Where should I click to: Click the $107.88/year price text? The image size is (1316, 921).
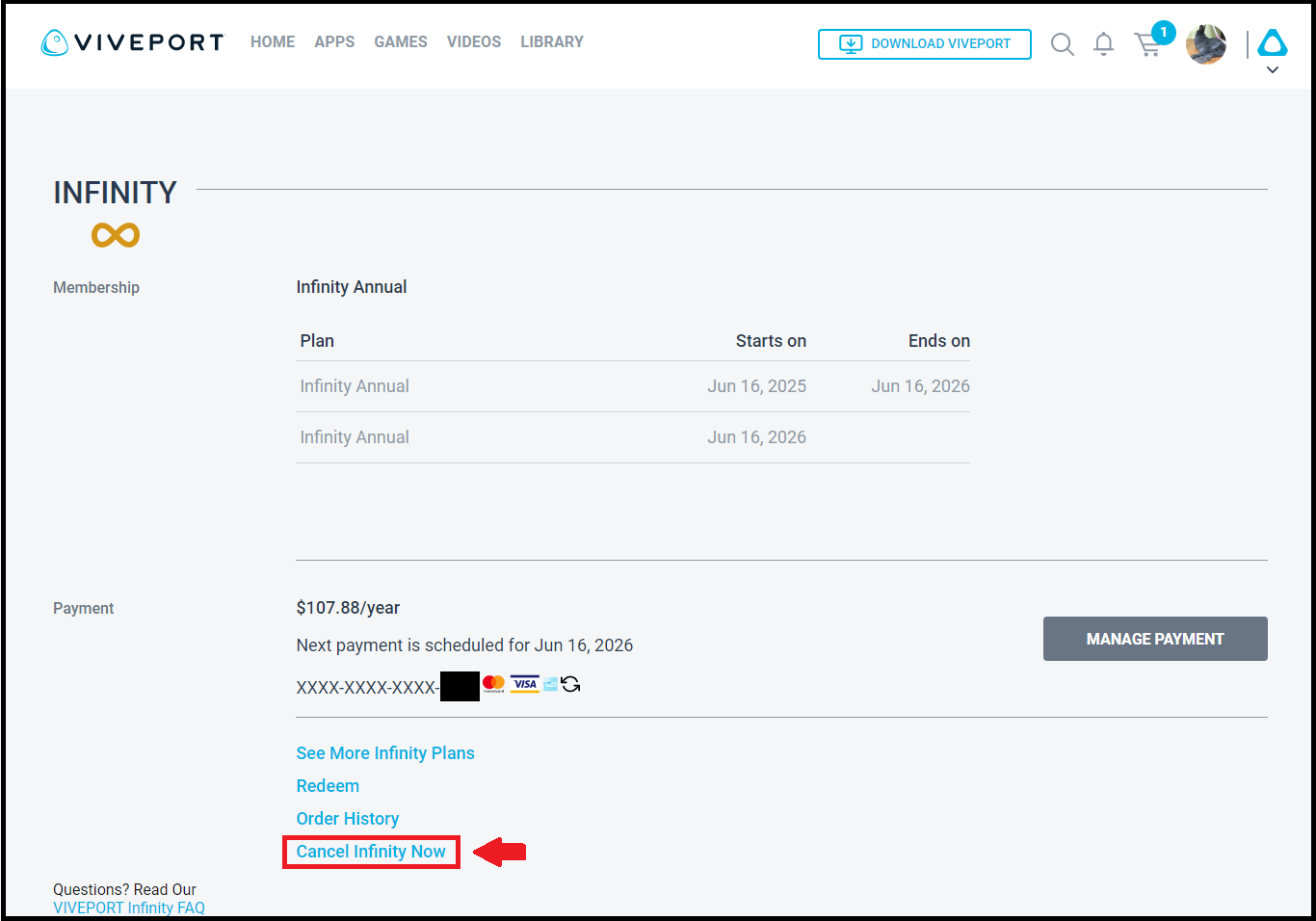[348, 608]
